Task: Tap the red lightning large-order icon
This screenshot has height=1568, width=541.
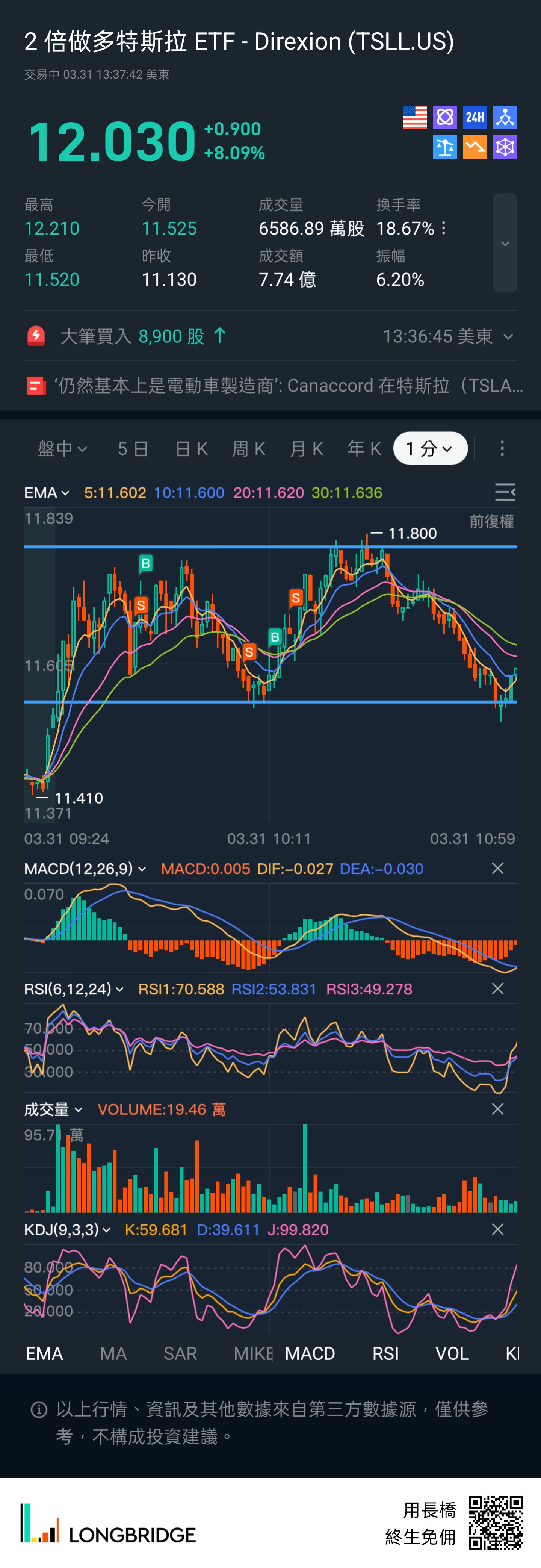Action: point(36,336)
